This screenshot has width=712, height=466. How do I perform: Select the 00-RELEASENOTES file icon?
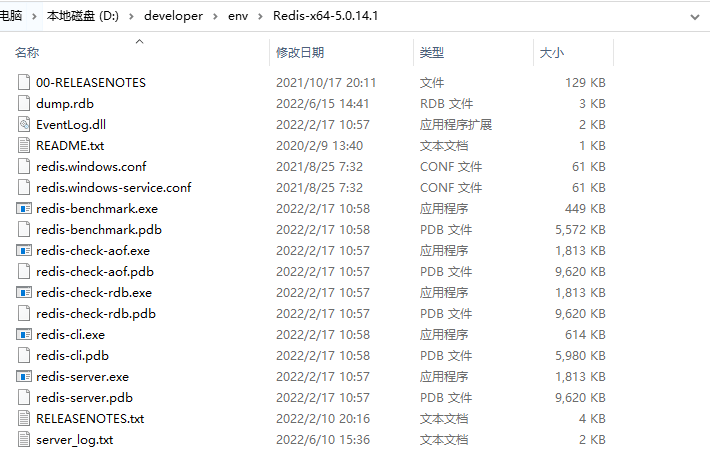click(24, 82)
